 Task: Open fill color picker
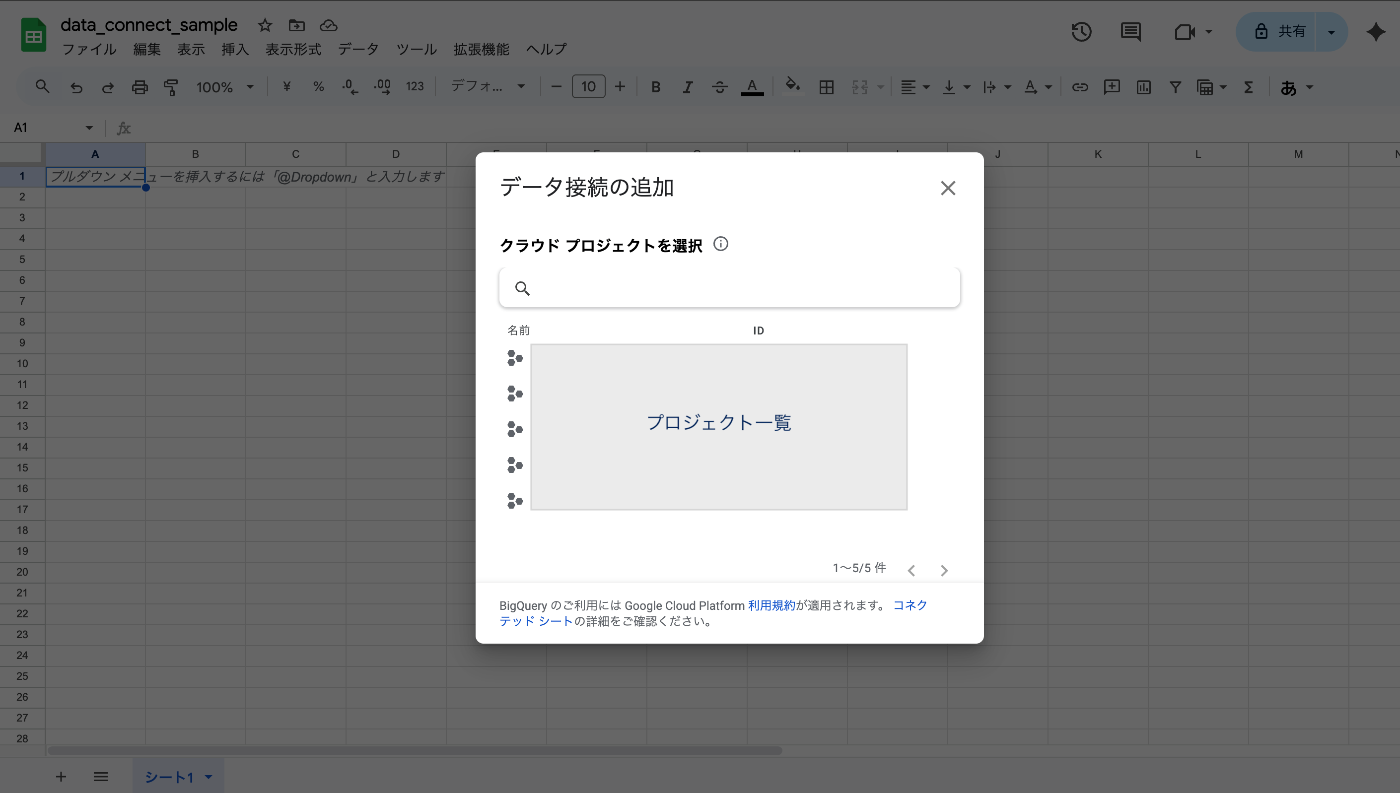tap(793, 87)
